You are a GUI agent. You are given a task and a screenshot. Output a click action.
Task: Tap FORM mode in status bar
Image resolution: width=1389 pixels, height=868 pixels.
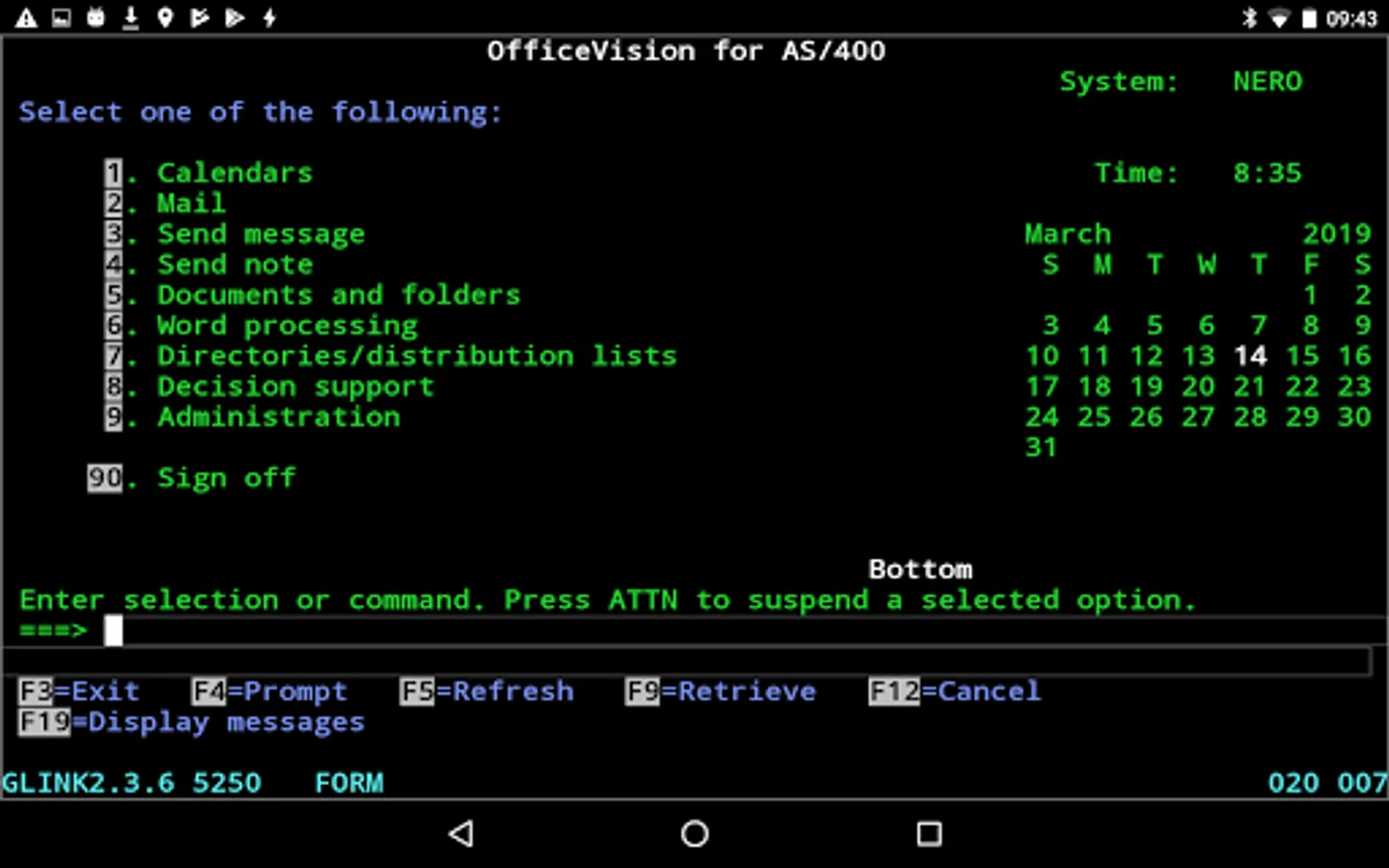[349, 783]
